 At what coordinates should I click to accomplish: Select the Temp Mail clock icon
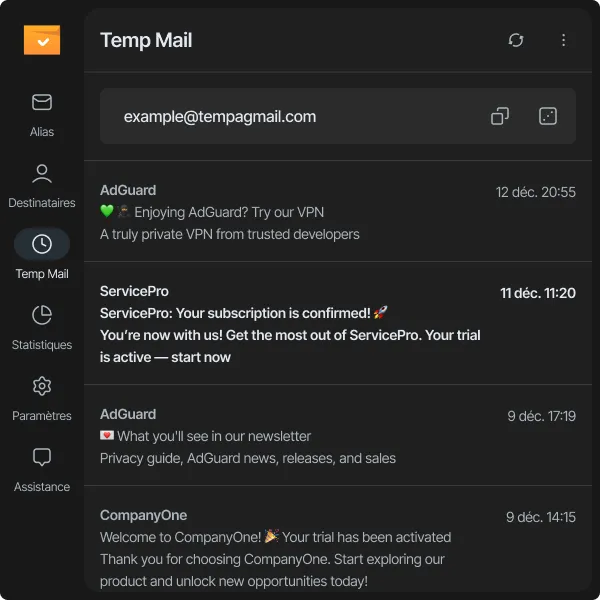[x=42, y=244]
